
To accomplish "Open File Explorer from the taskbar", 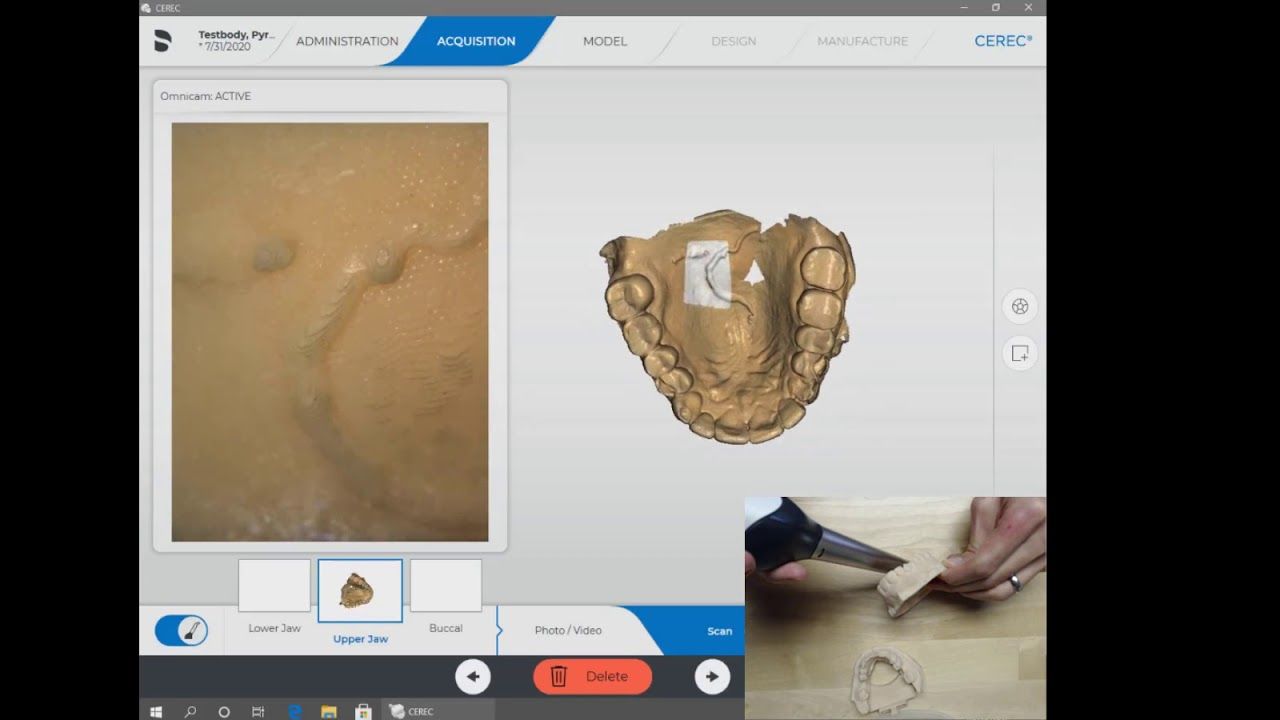I will pyautogui.click(x=329, y=711).
